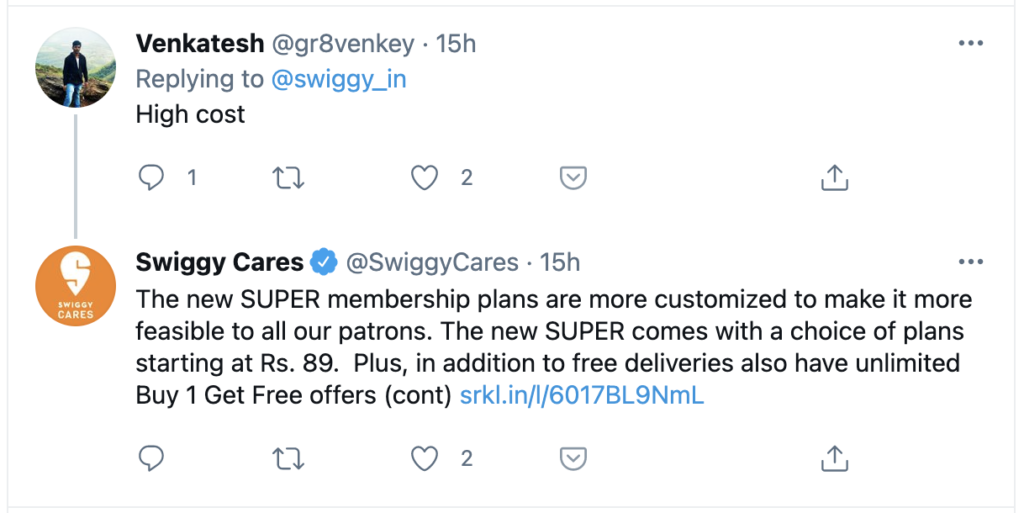Open more options for Venkatesh's tweet
Image resolution: width=1024 pixels, height=513 pixels.
971,43
